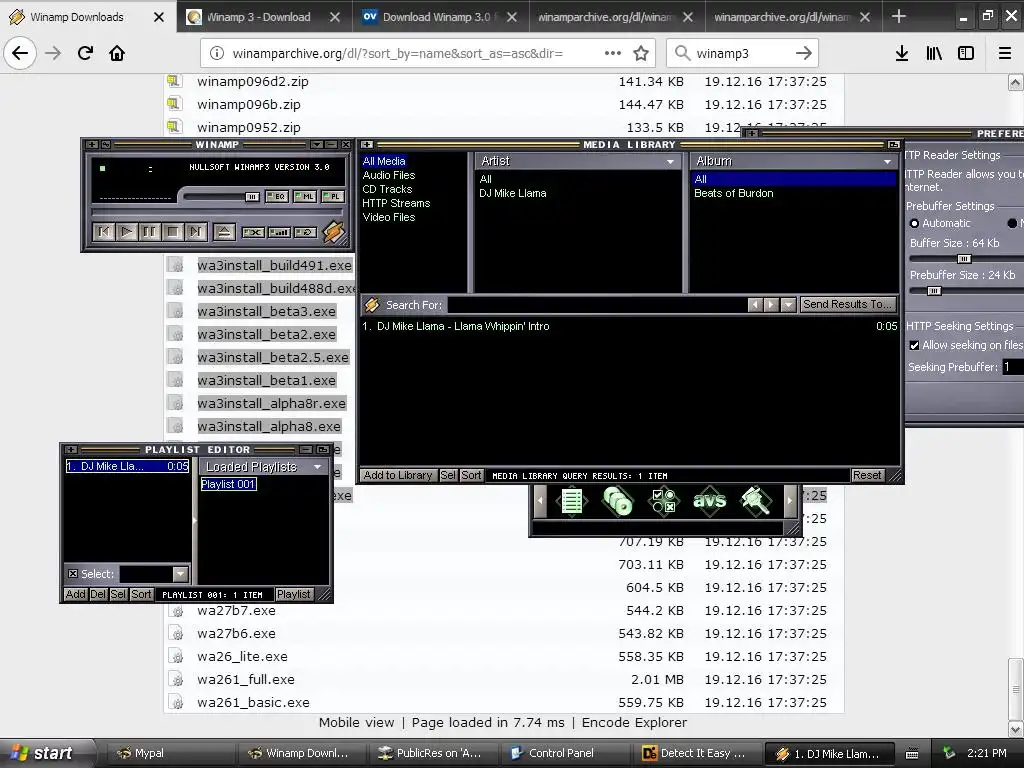This screenshot has height=768, width=1024.
Task: Select Beats of Burdon album
Action: coord(733,193)
